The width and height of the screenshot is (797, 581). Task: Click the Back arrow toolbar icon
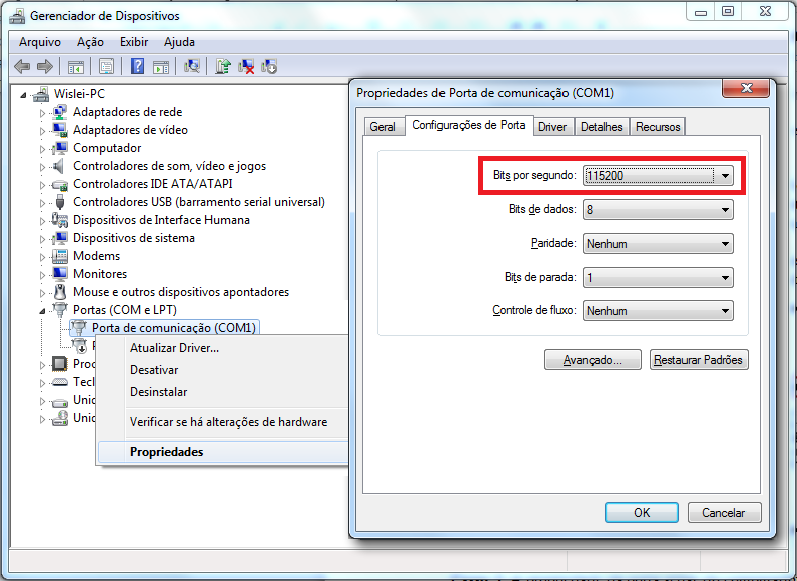point(21,66)
